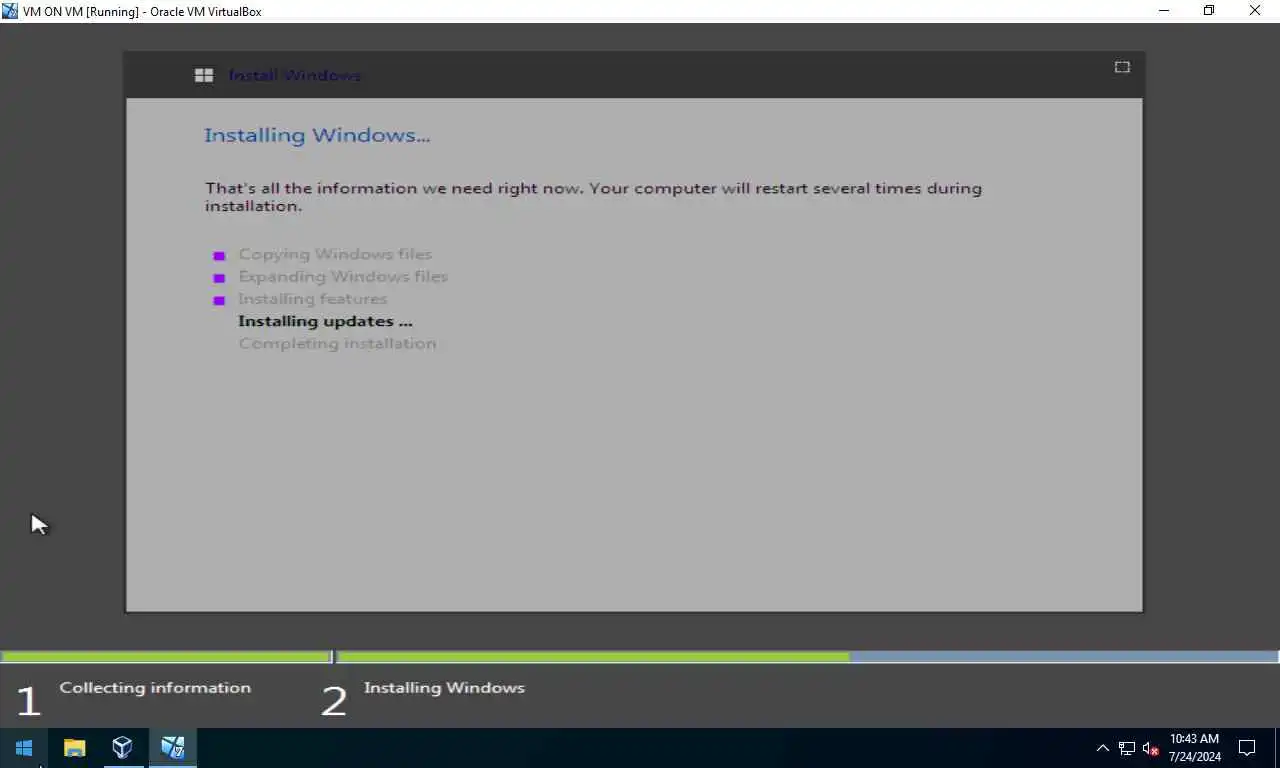This screenshot has height=768, width=1280.
Task: Click the 7/24/2024 date in taskbar
Action: click(x=1194, y=757)
